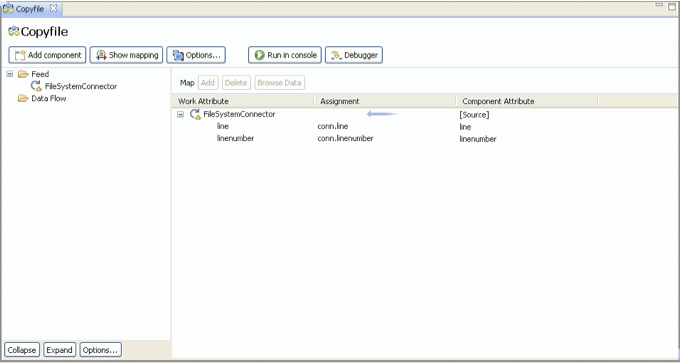Screen dimensions: 680x363
Task: Select the Data Flow folder icon
Action: pos(23,98)
